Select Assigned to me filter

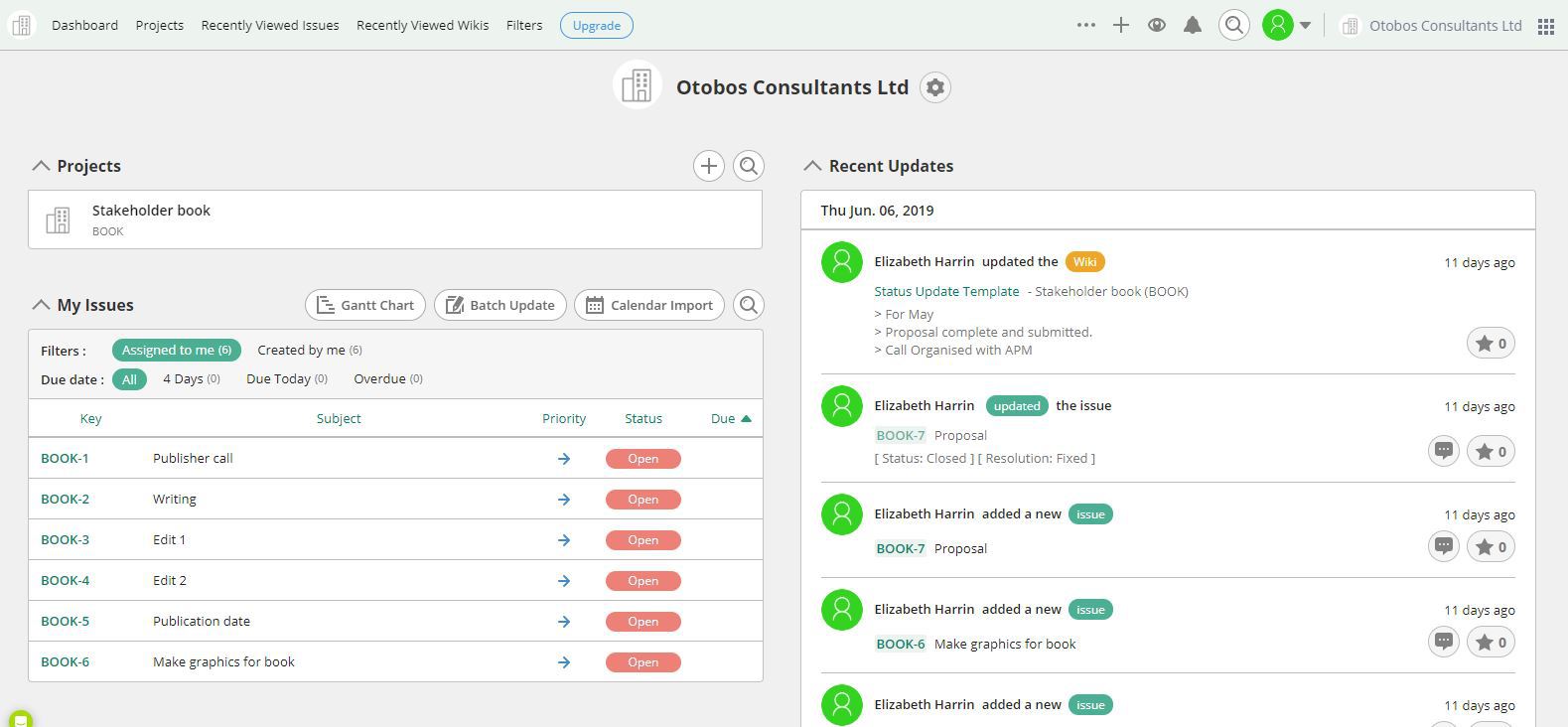click(177, 350)
